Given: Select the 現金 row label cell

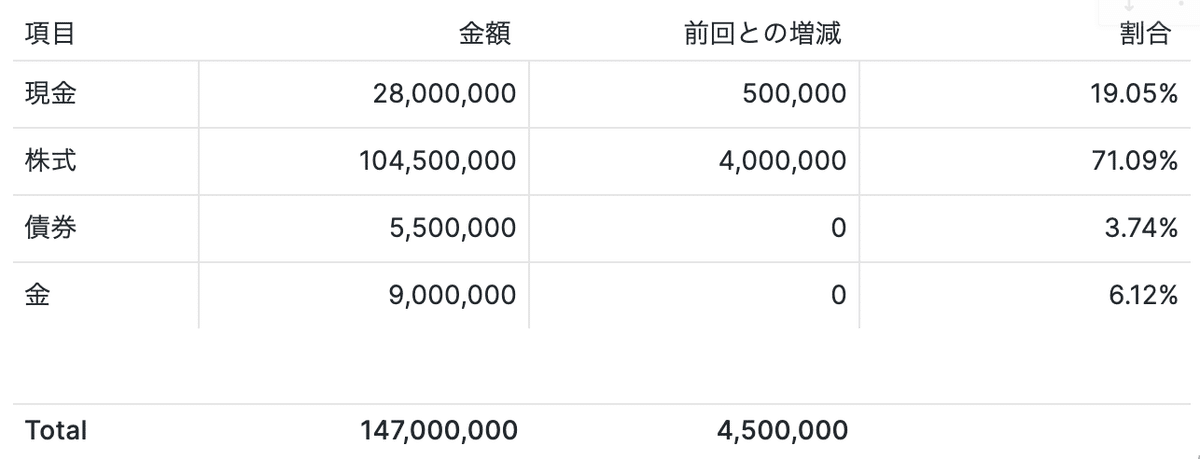Looking at the screenshot, I should 51,94.
